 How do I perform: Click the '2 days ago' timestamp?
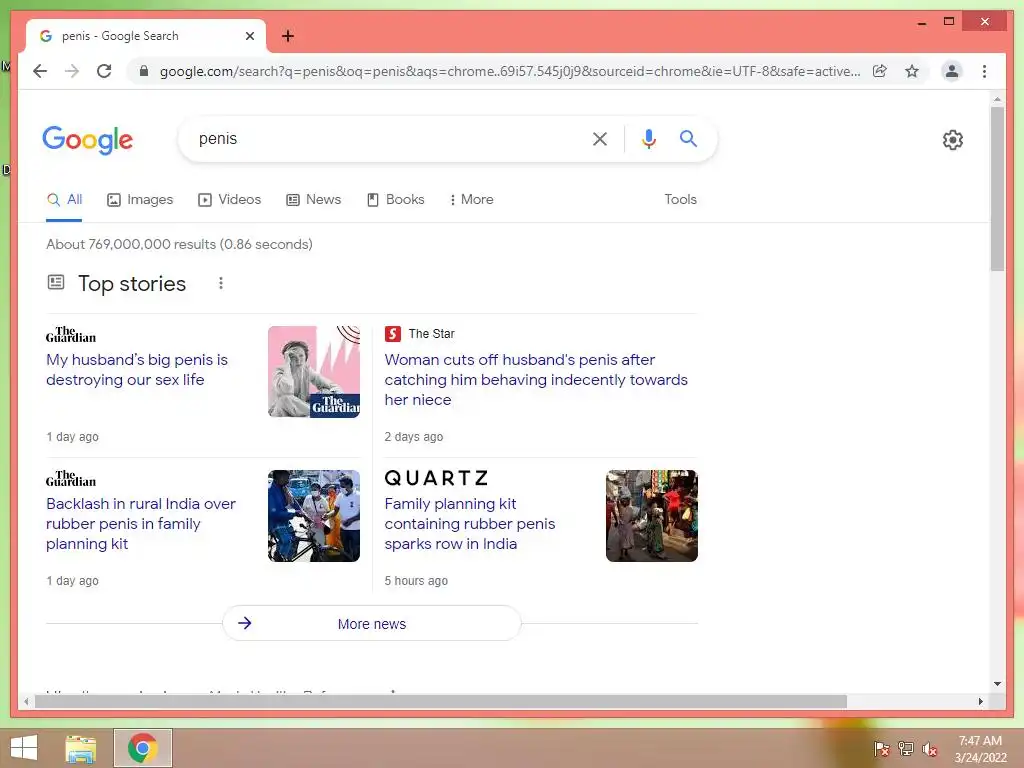tap(413, 437)
